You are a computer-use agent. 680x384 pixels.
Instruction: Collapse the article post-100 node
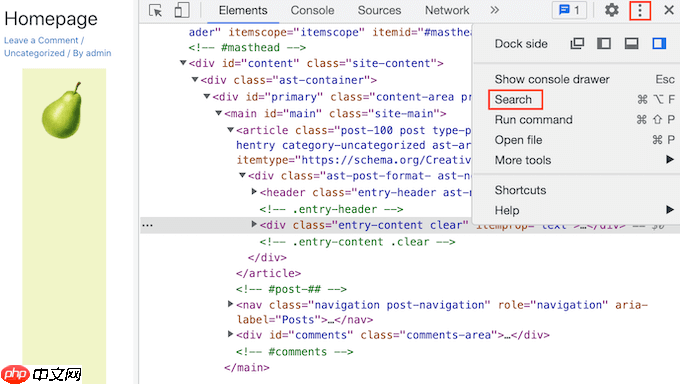[x=230, y=130]
